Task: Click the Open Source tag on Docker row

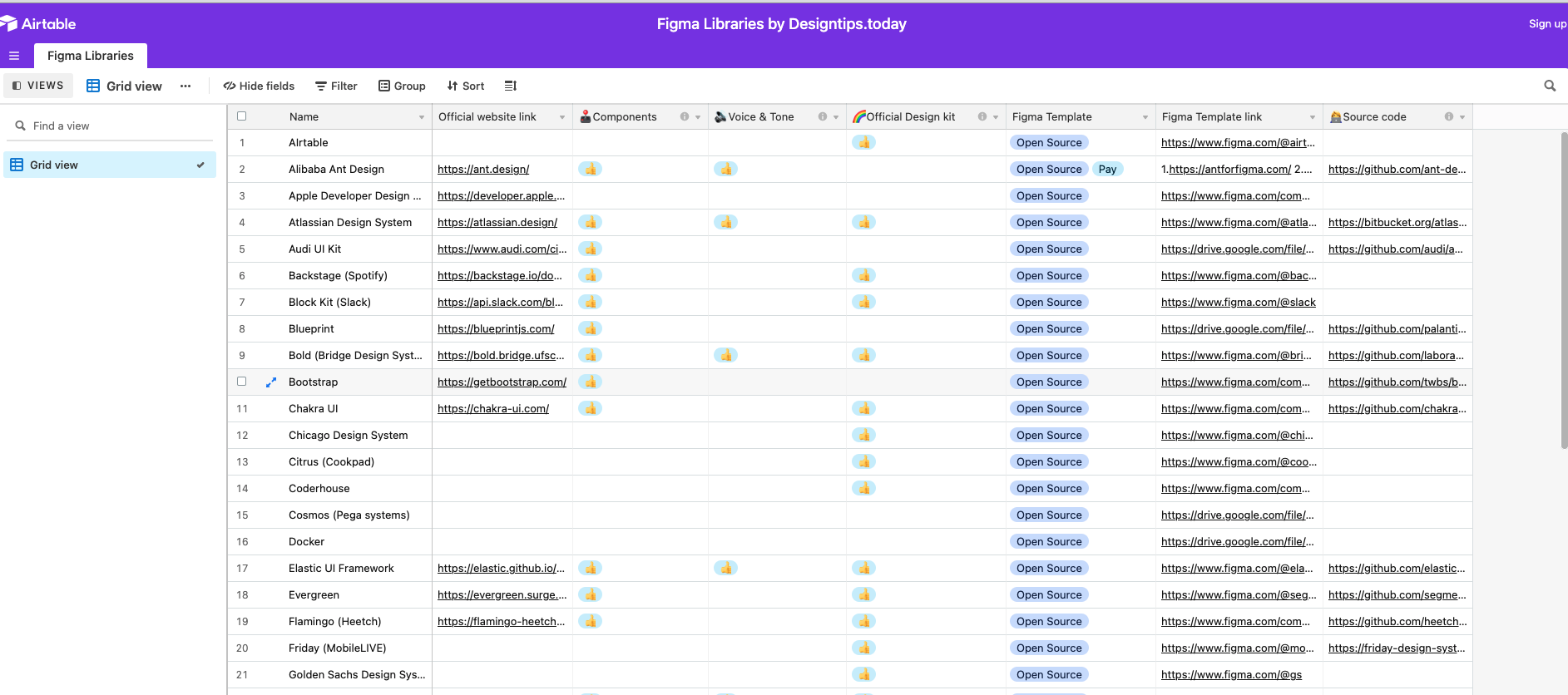Action: coord(1049,541)
